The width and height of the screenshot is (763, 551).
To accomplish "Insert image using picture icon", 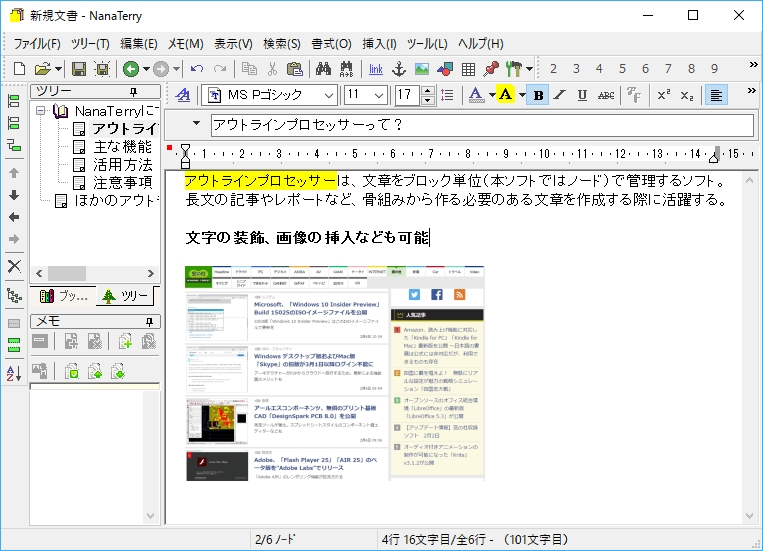I will click(x=422, y=69).
